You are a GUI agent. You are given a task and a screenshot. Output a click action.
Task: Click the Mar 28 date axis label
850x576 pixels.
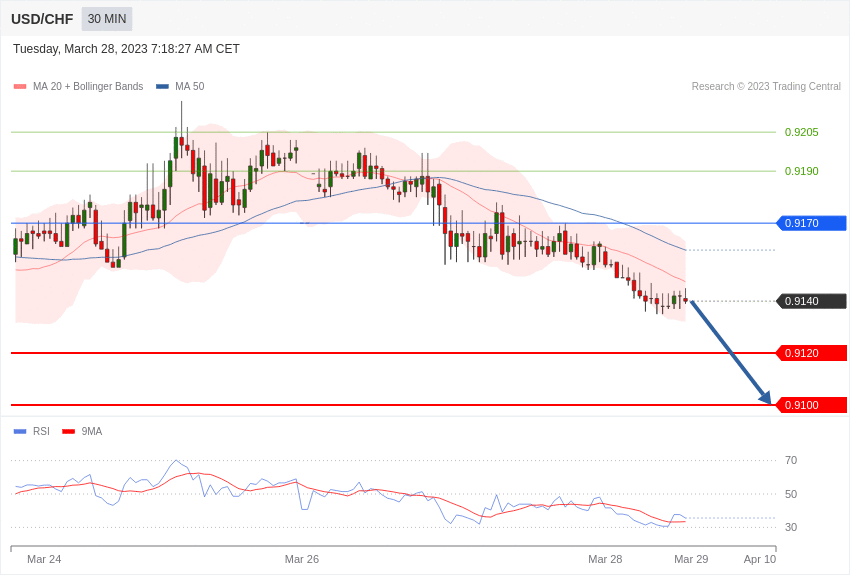click(605, 559)
